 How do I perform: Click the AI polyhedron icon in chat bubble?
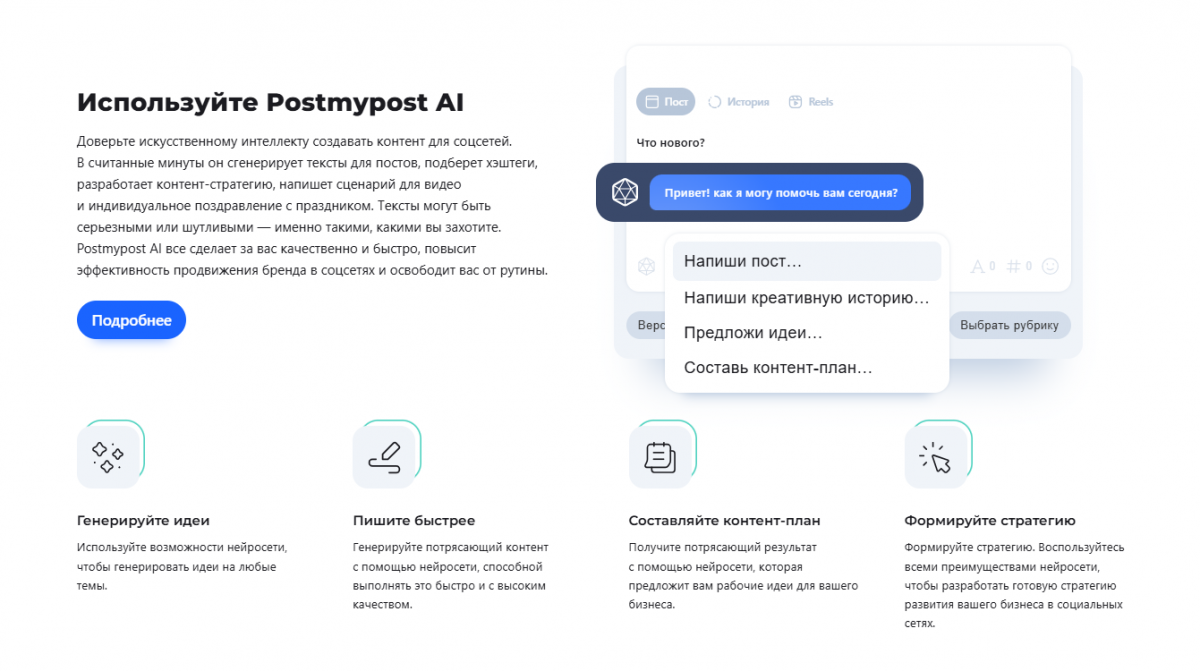[x=625, y=192]
